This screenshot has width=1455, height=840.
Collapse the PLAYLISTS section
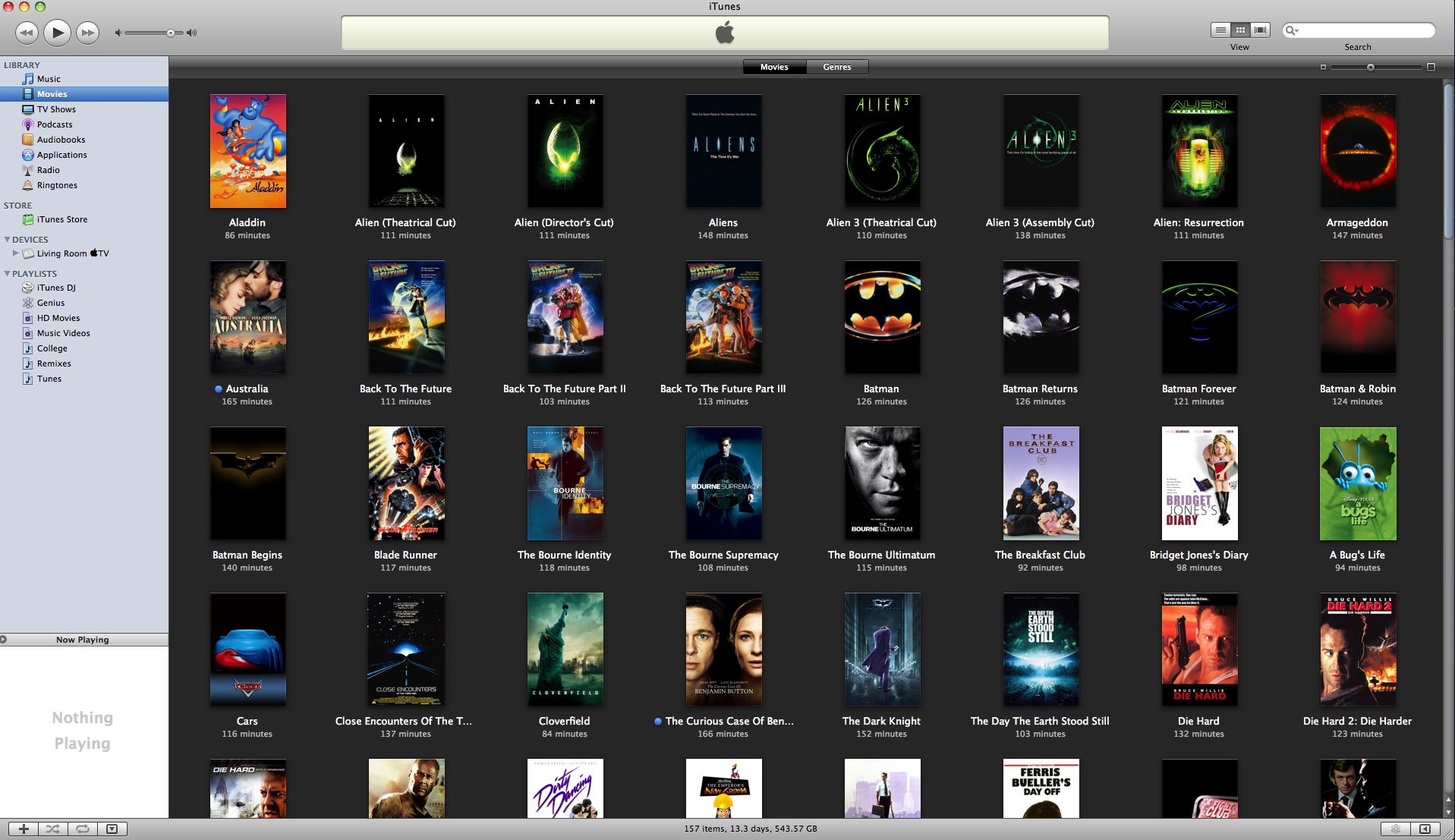coord(7,273)
